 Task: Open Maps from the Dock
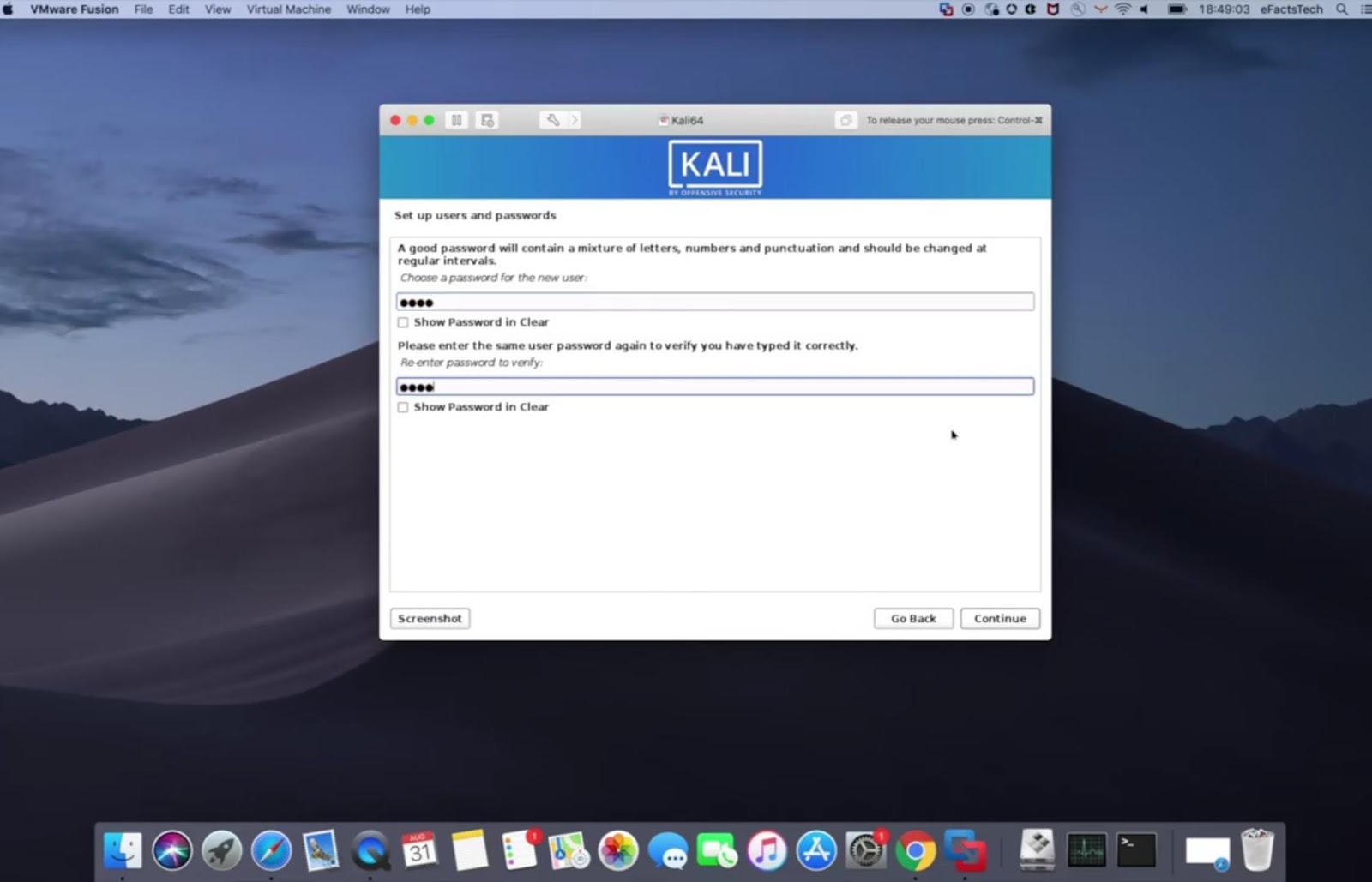[x=569, y=850]
